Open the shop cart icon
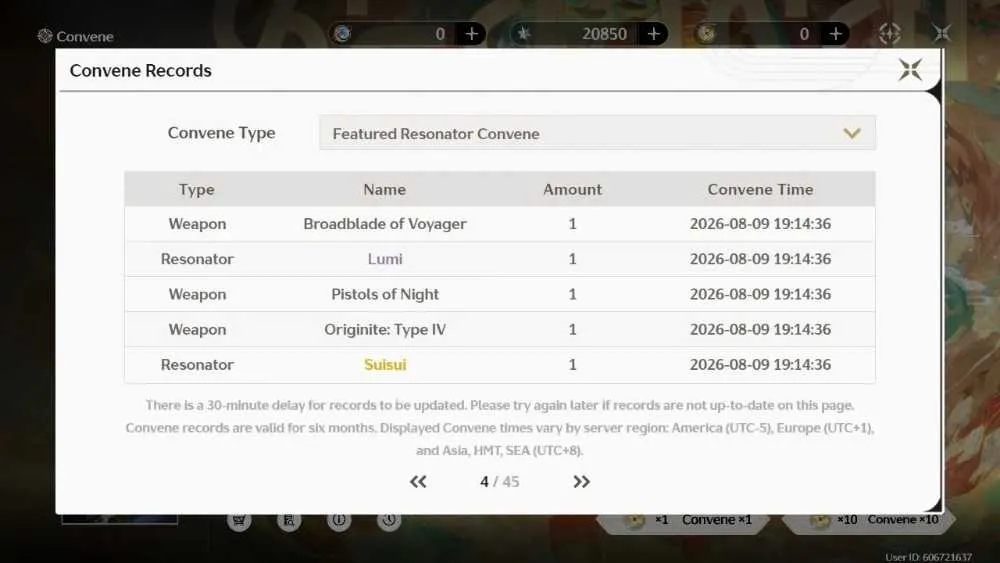Image resolution: width=1000 pixels, height=563 pixels. pos(239,520)
